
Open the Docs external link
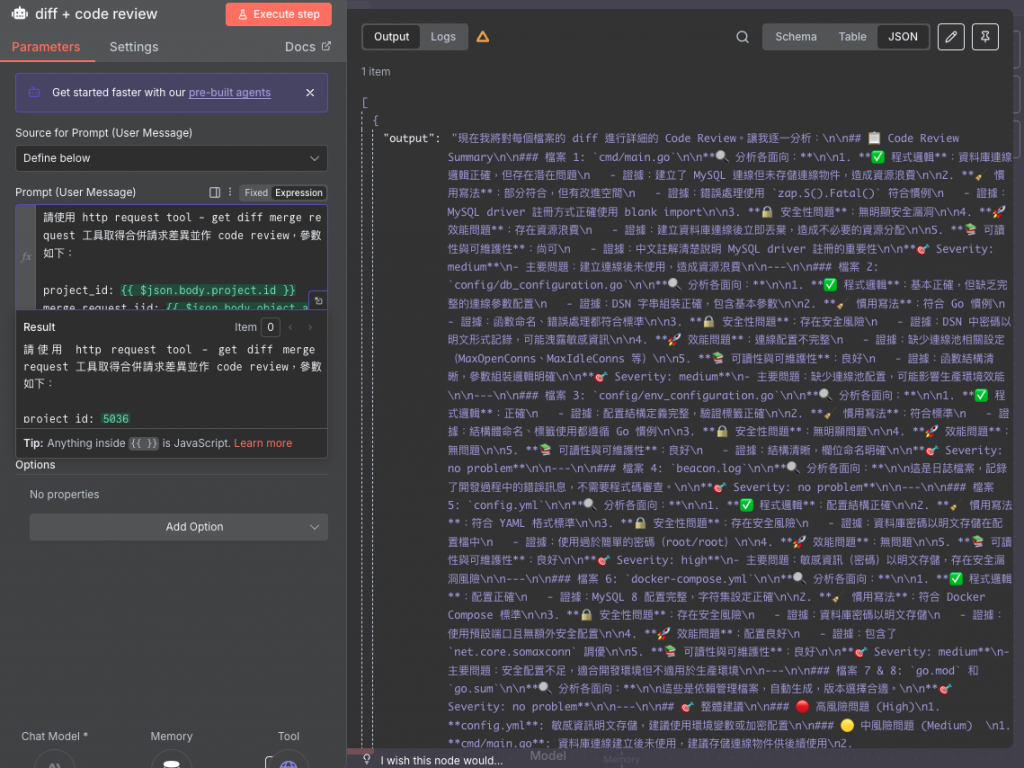coord(308,47)
